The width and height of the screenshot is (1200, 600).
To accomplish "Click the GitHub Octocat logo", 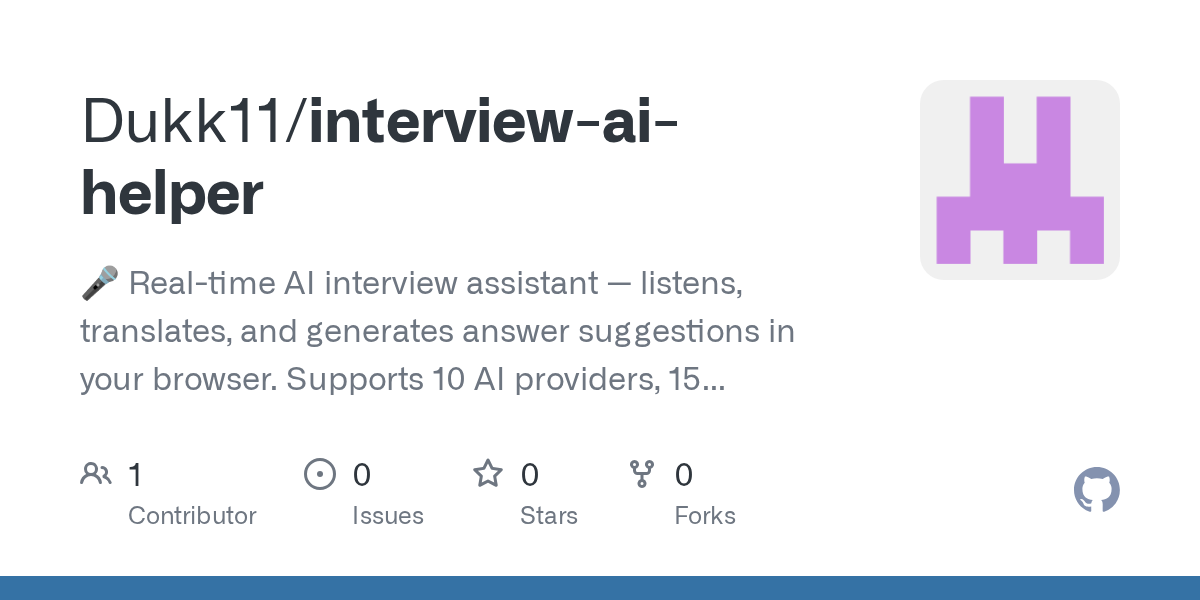I will (x=1096, y=491).
